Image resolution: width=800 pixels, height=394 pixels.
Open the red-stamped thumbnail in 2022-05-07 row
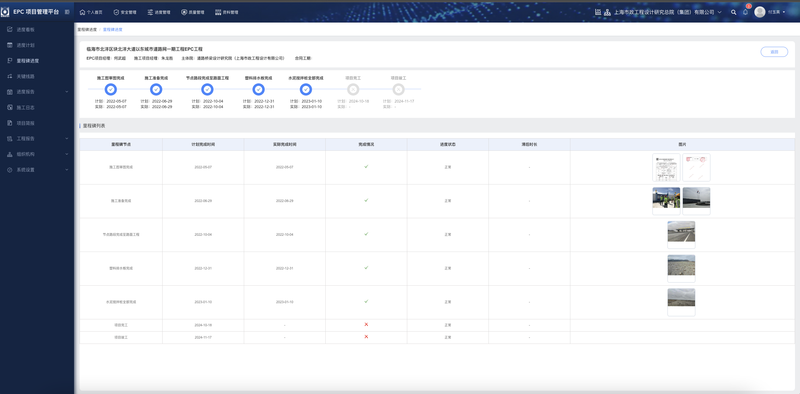(696, 167)
